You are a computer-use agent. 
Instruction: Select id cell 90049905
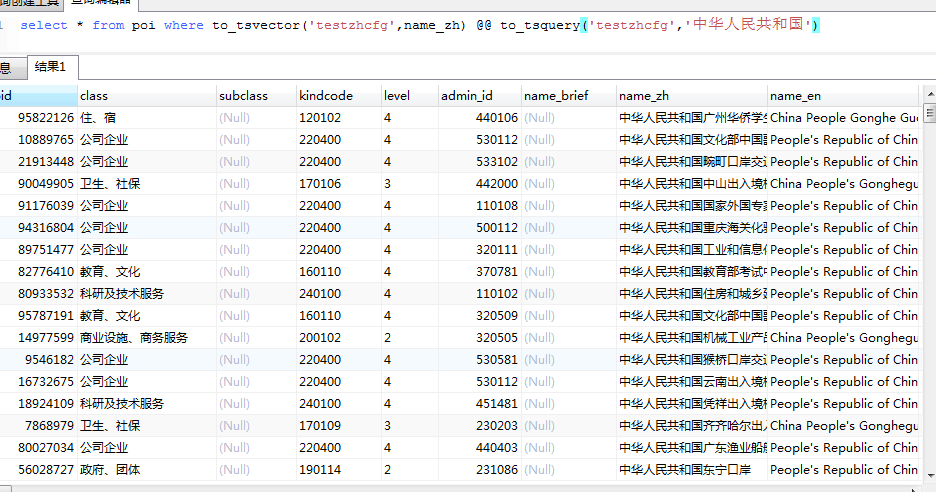(38, 184)
